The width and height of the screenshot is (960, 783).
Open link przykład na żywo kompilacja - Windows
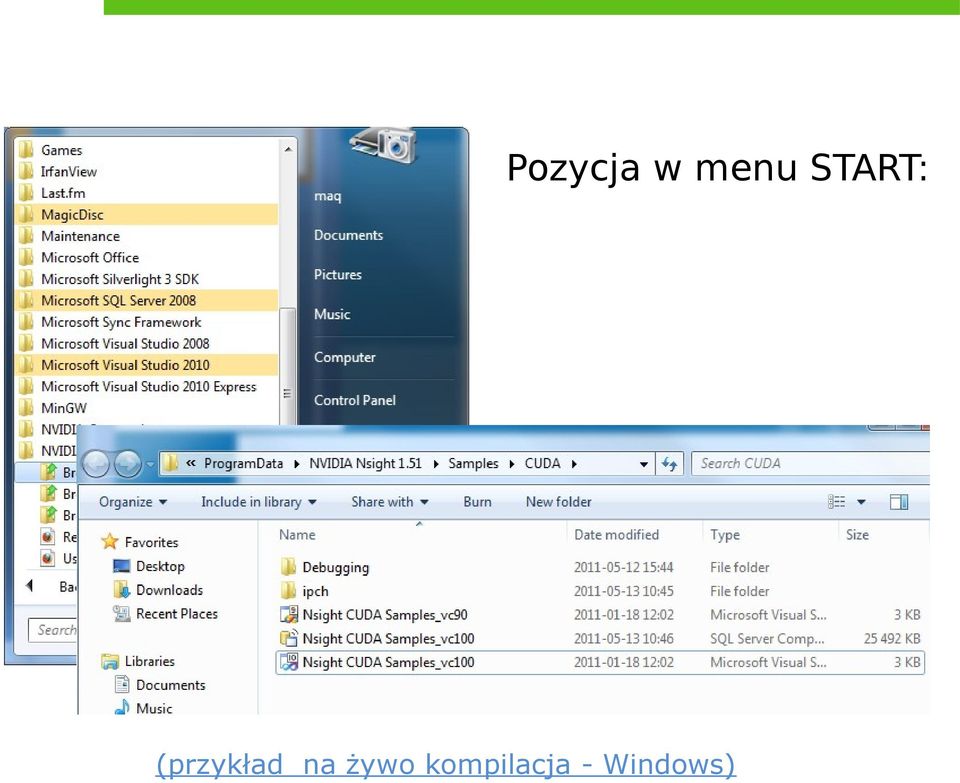click(x=446, y=764)
